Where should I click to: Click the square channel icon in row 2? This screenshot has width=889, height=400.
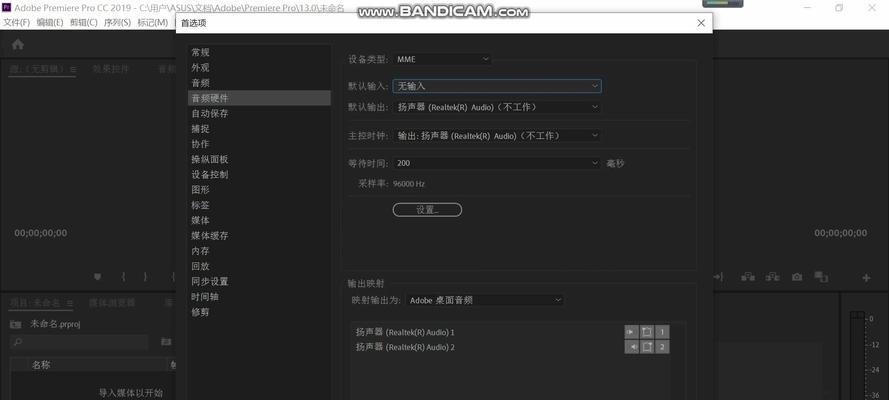click(x=647, y=347)
